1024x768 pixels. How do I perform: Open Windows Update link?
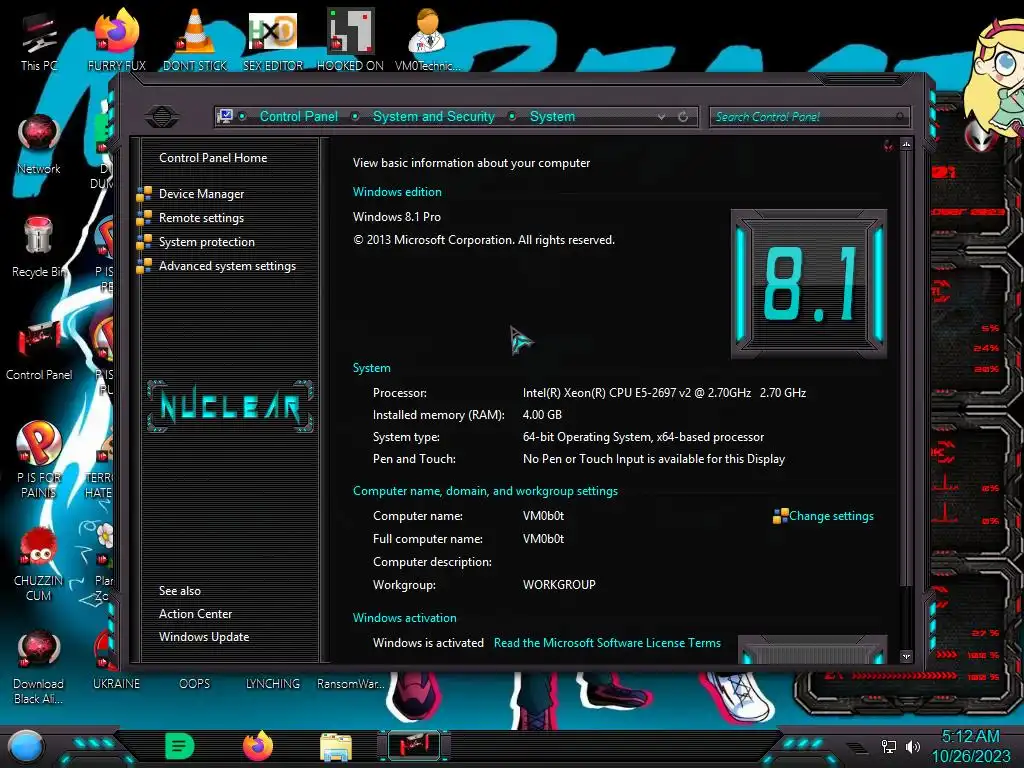[204, 637]
